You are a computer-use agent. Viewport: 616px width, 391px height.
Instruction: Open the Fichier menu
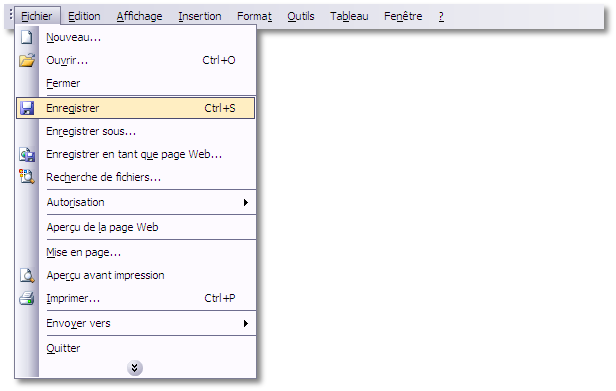click(x=37, y=16)
